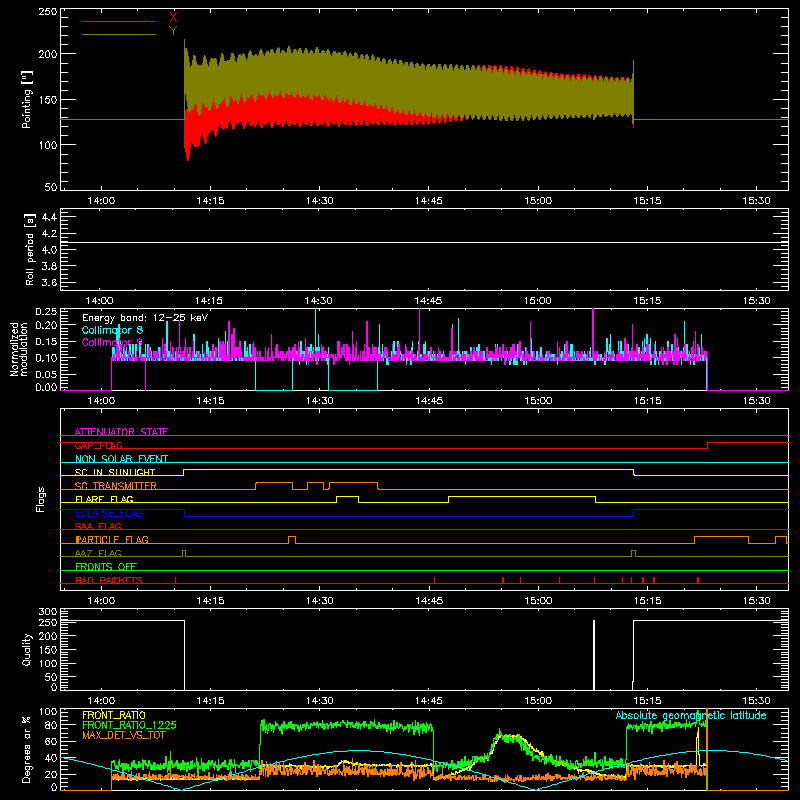Click the Pointing axis title
Screen dimensions: 800x800
click(26, 99)
